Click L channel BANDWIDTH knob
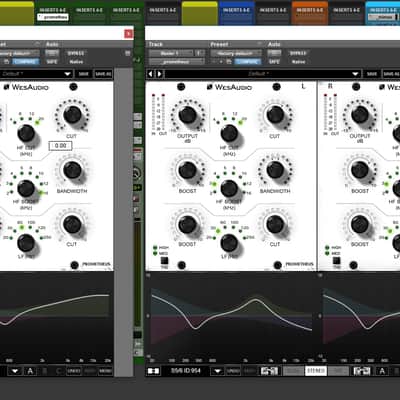 click(275, 169)
